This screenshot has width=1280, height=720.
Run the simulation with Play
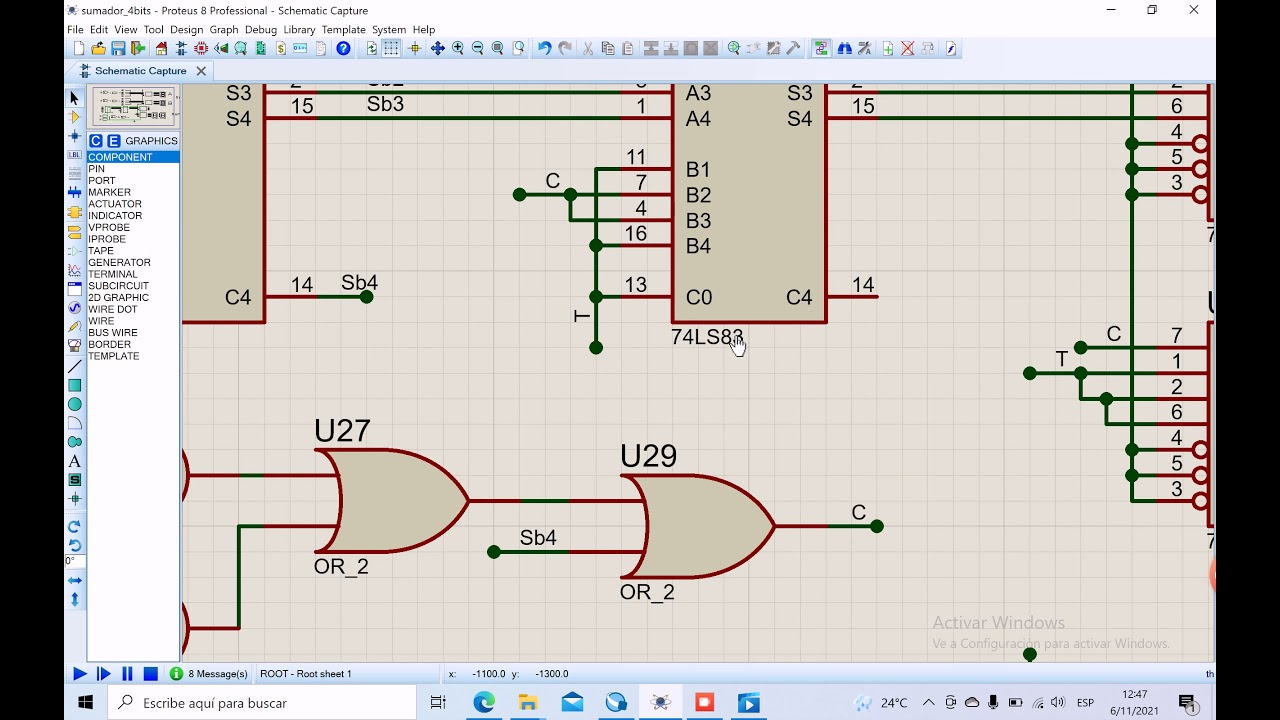click(x=79, y=674)
